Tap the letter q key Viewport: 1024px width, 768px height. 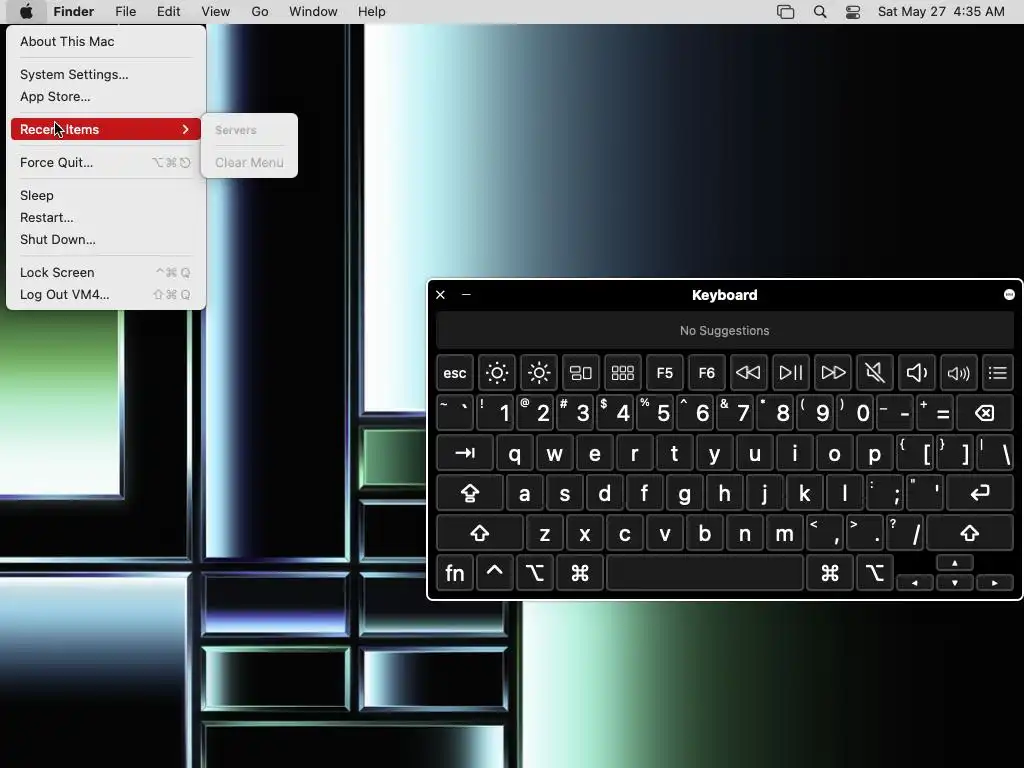coord(515,453)
